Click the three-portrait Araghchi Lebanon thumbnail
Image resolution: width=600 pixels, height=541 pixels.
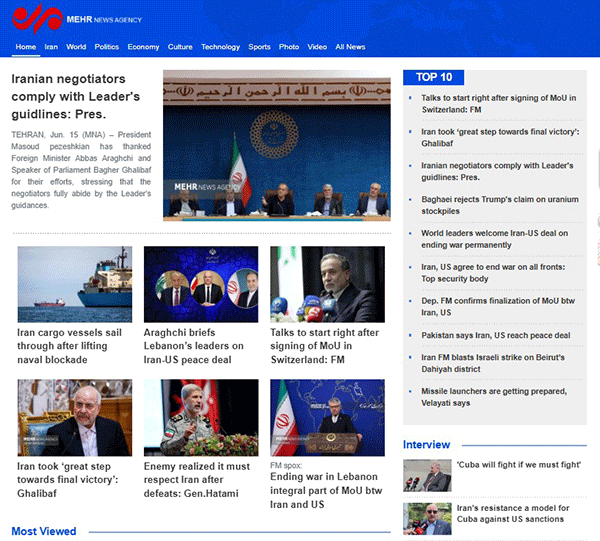pyautogui.click(x=201, y=284)
